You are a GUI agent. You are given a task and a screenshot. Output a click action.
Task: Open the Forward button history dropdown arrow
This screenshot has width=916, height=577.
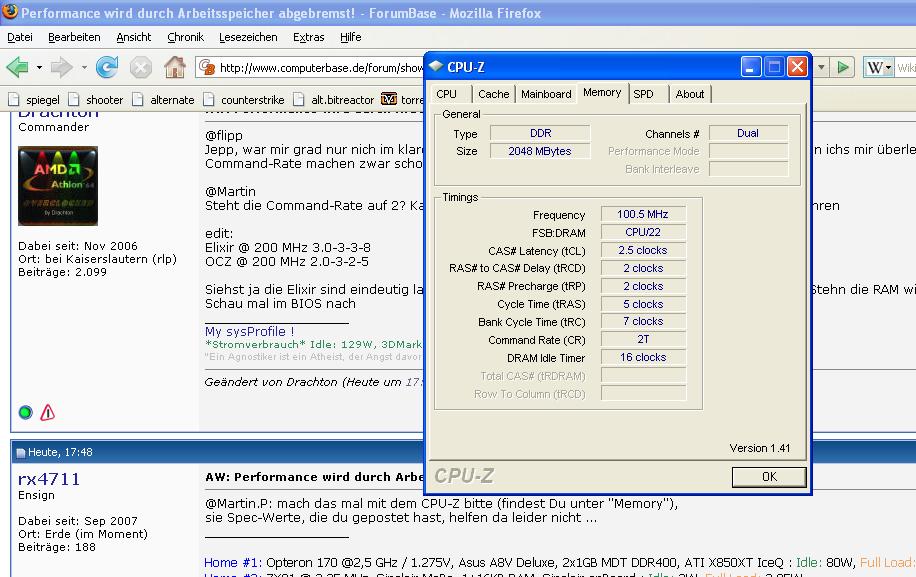84,68
